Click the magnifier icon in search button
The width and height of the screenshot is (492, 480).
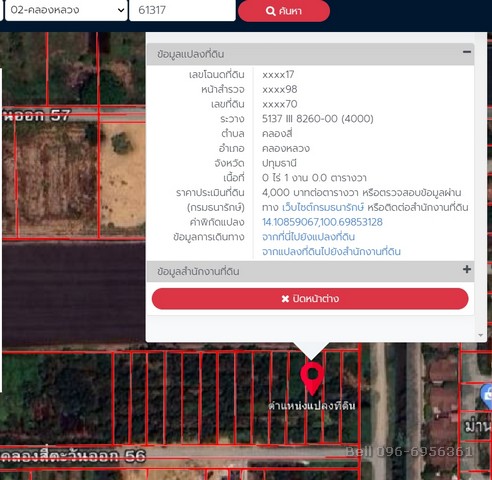click(270, 11)
